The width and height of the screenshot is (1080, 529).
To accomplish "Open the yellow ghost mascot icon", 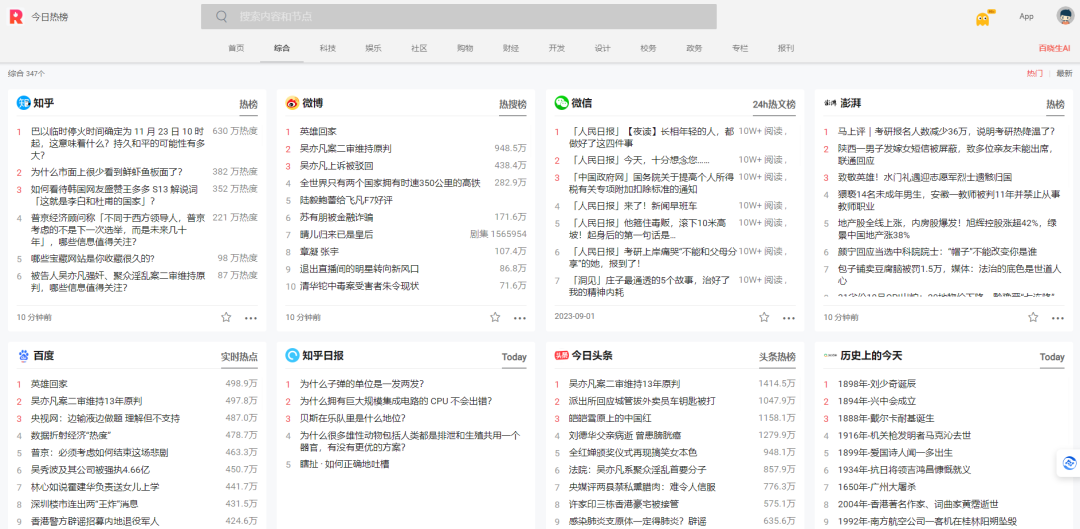I will tap(983, 19).
